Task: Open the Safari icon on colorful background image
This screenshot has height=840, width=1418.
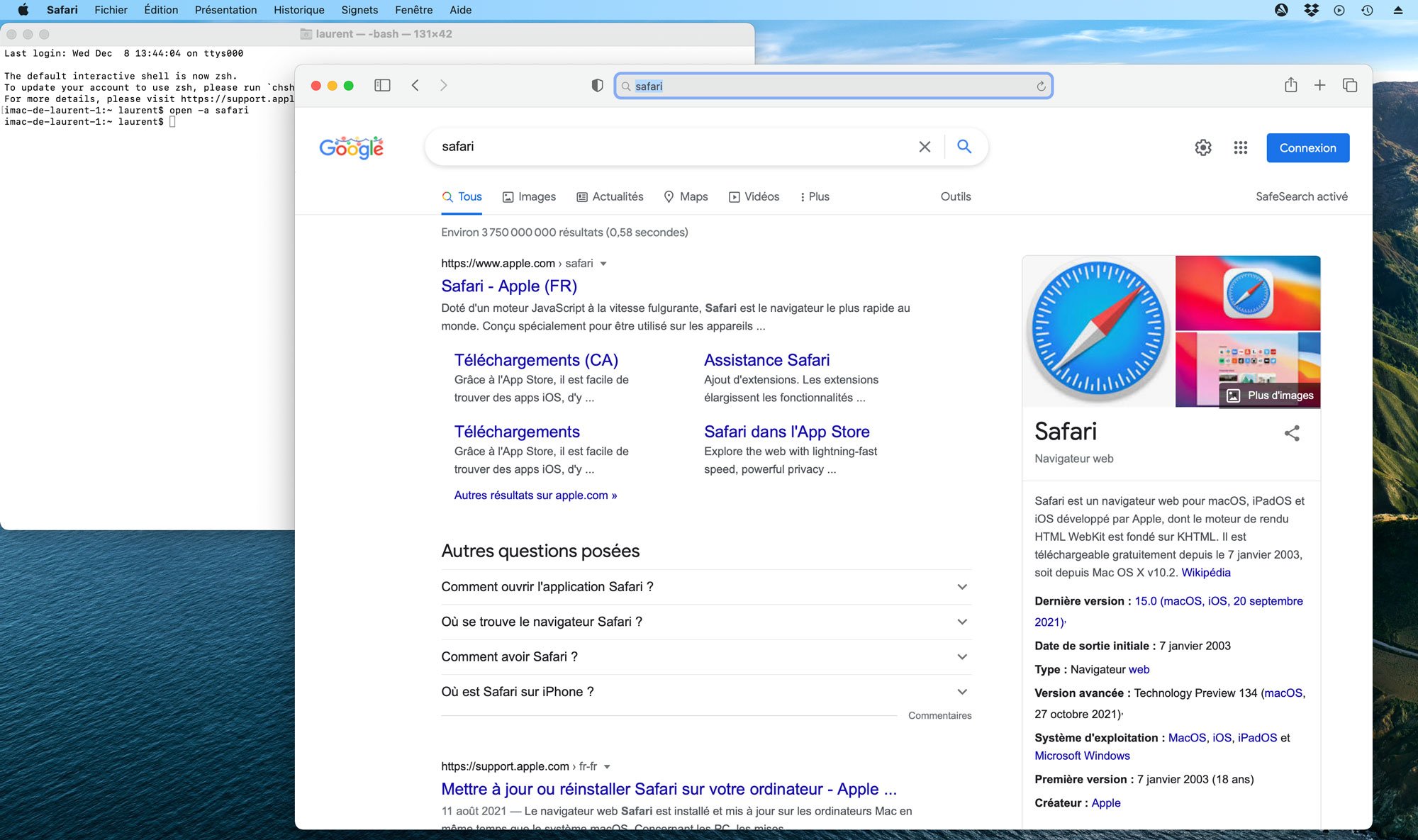Action: tap(1248, 293)
